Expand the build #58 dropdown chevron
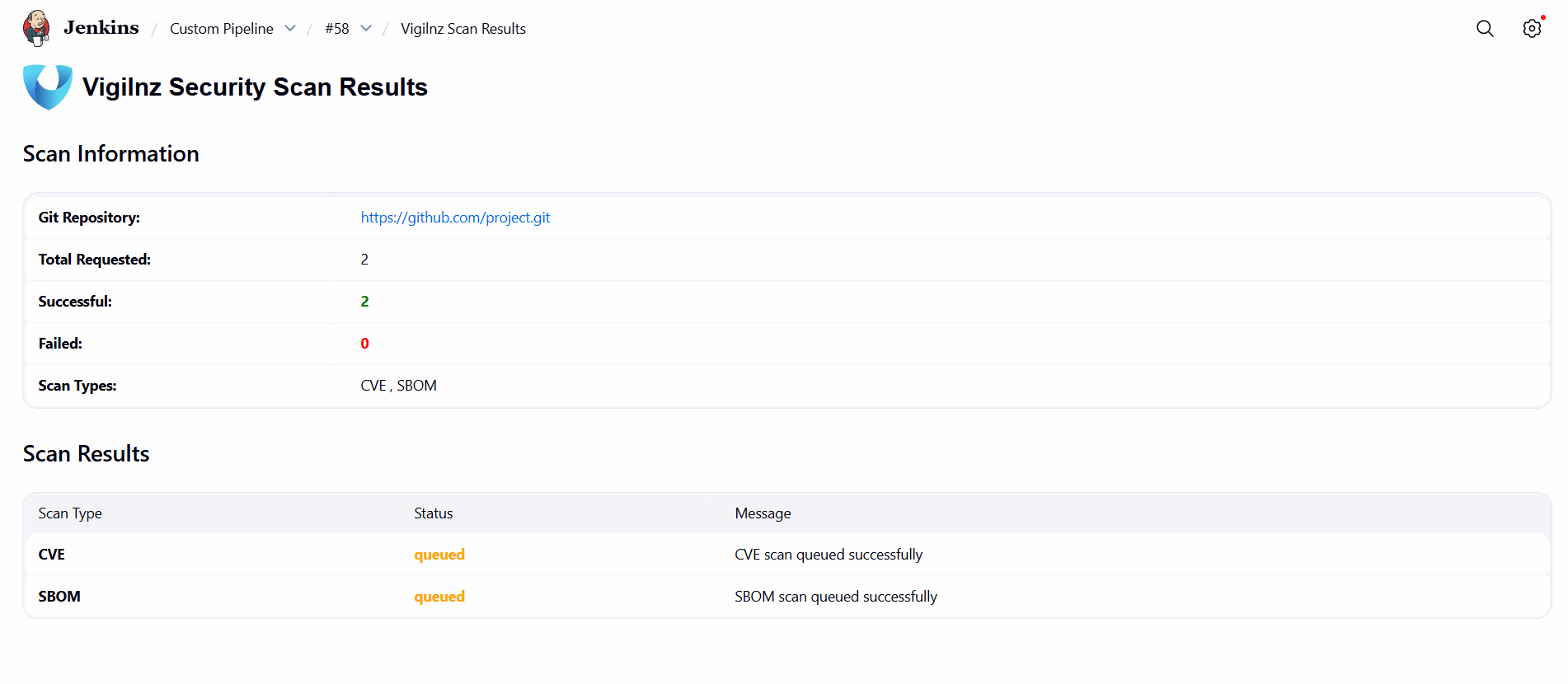The height and width of the screenshot is (684, 1568). pos(366,29)
